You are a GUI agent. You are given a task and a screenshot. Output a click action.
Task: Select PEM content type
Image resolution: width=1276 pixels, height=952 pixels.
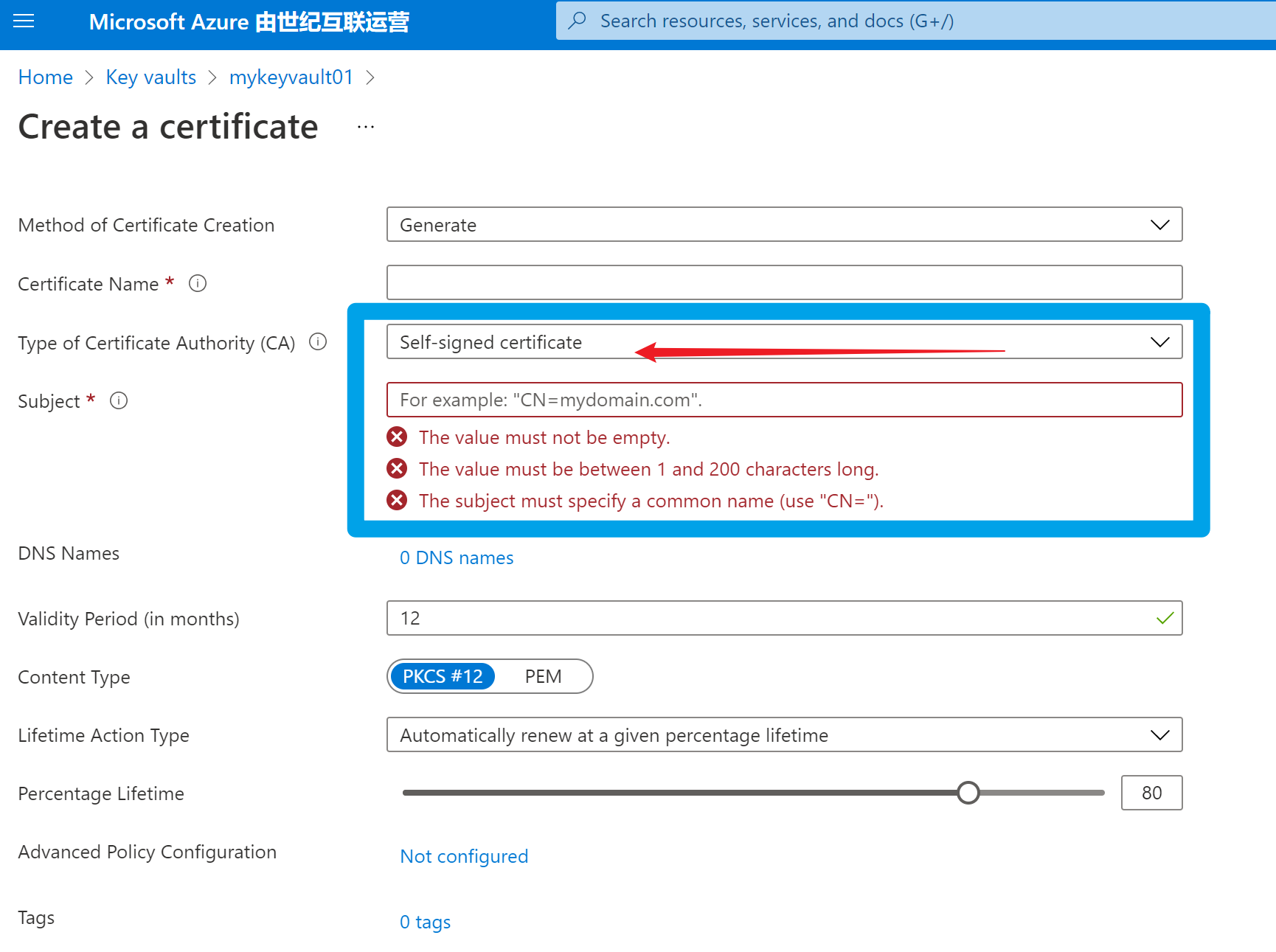[x=543, y=676]
